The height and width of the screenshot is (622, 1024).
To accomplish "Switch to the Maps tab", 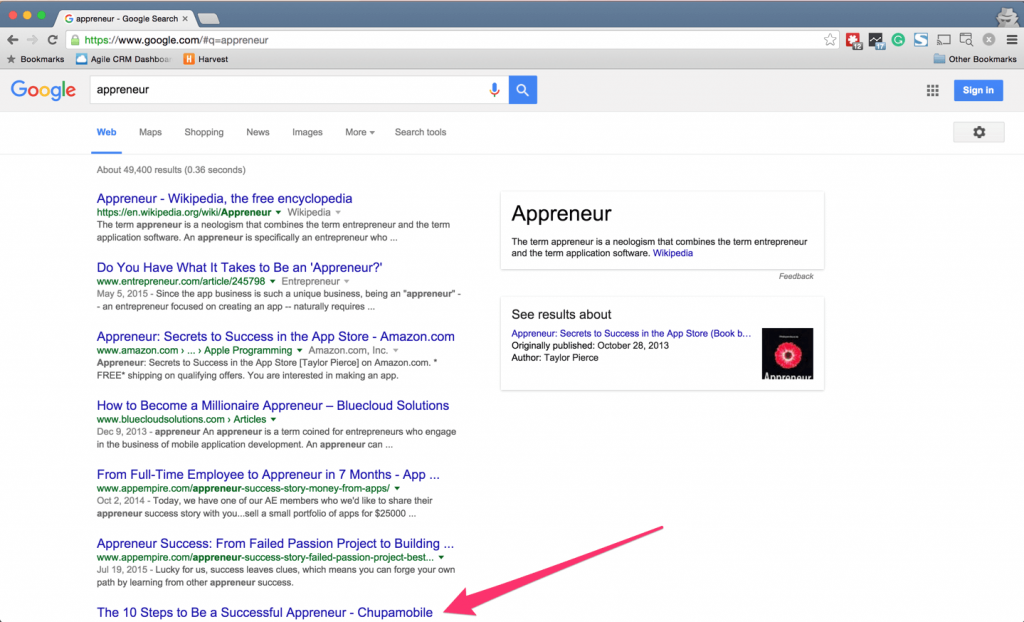I will (150, 132).
